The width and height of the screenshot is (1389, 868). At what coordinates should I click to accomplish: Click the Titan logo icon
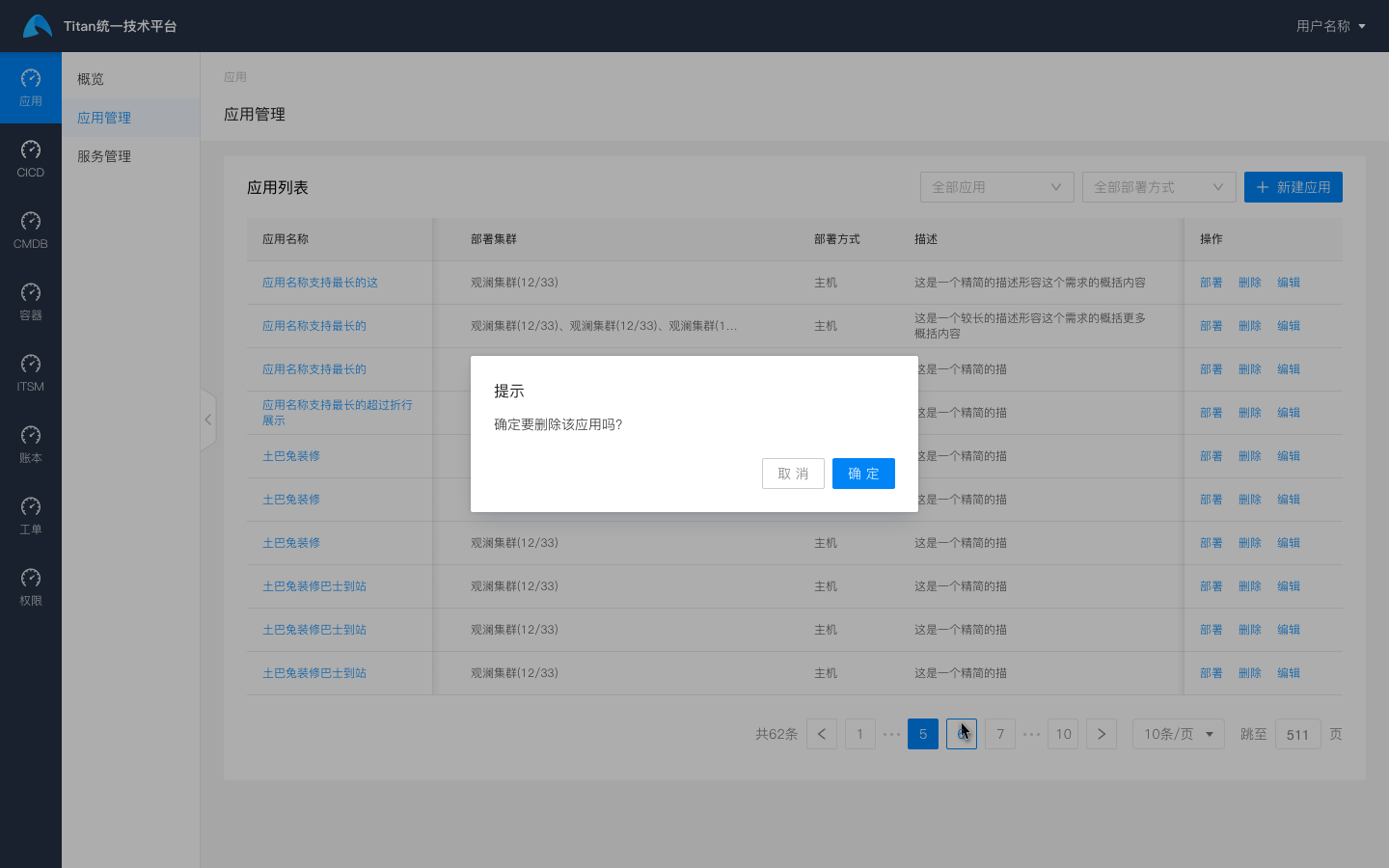[37, 26]
